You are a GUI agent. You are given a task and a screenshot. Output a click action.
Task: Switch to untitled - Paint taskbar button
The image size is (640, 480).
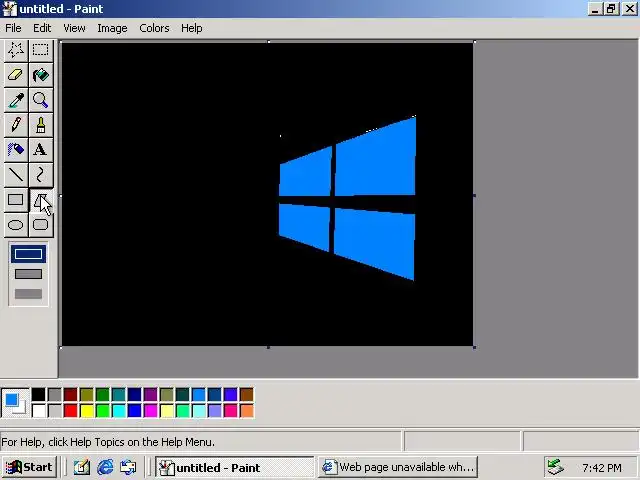pos(234,467)
